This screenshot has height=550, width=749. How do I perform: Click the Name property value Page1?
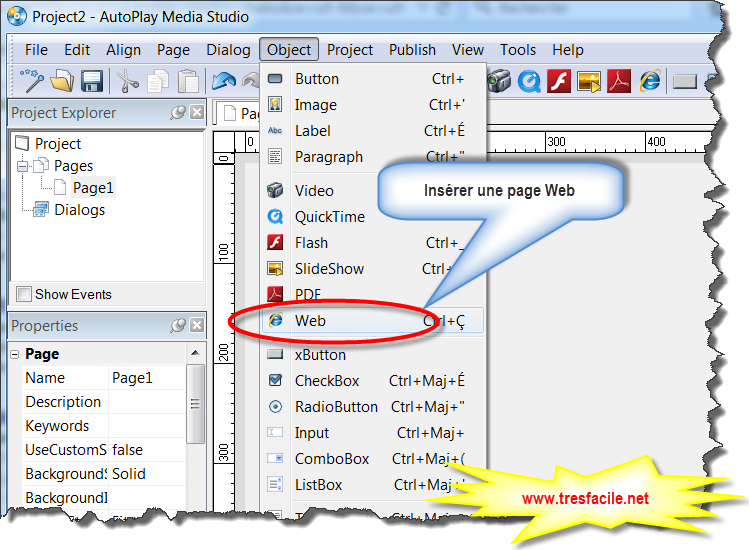[147, 377]
